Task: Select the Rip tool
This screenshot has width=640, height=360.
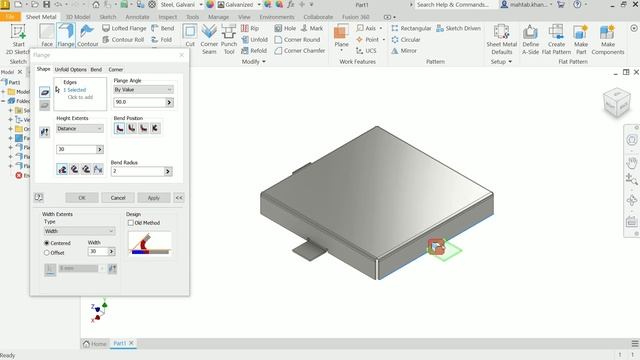Action: coord(250,28)
